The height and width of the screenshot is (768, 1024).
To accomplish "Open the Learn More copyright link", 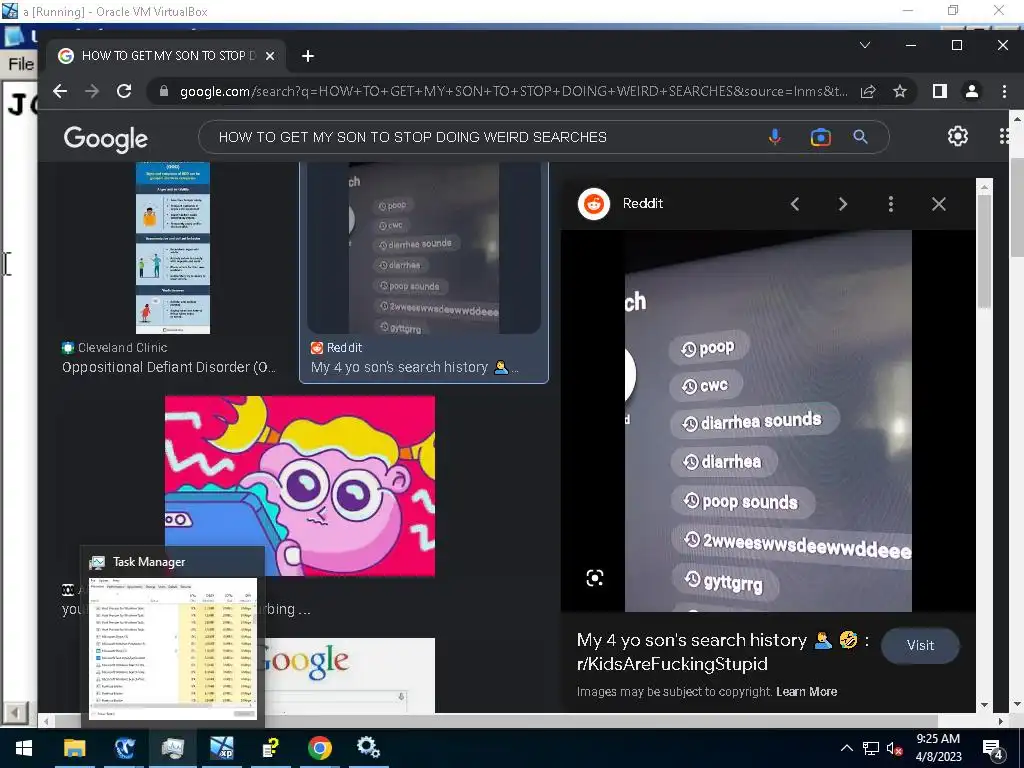I will [807, 692].
